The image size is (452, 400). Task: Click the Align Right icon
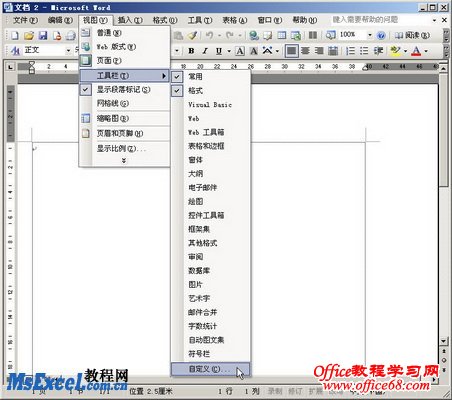319,51
